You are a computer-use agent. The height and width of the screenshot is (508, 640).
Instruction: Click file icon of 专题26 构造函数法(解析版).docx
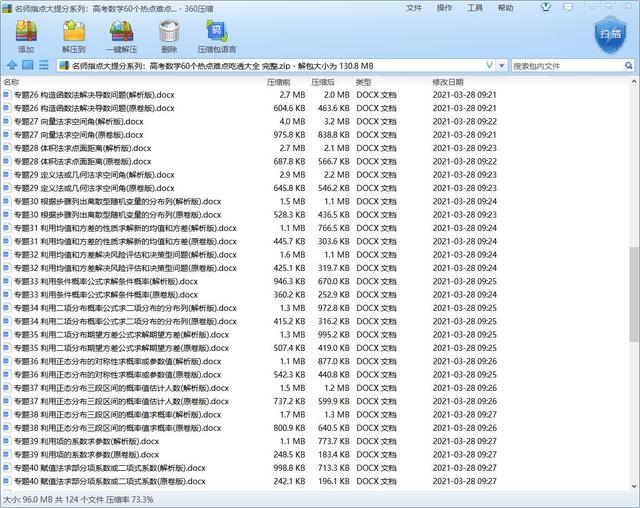(x=7, y=95)
